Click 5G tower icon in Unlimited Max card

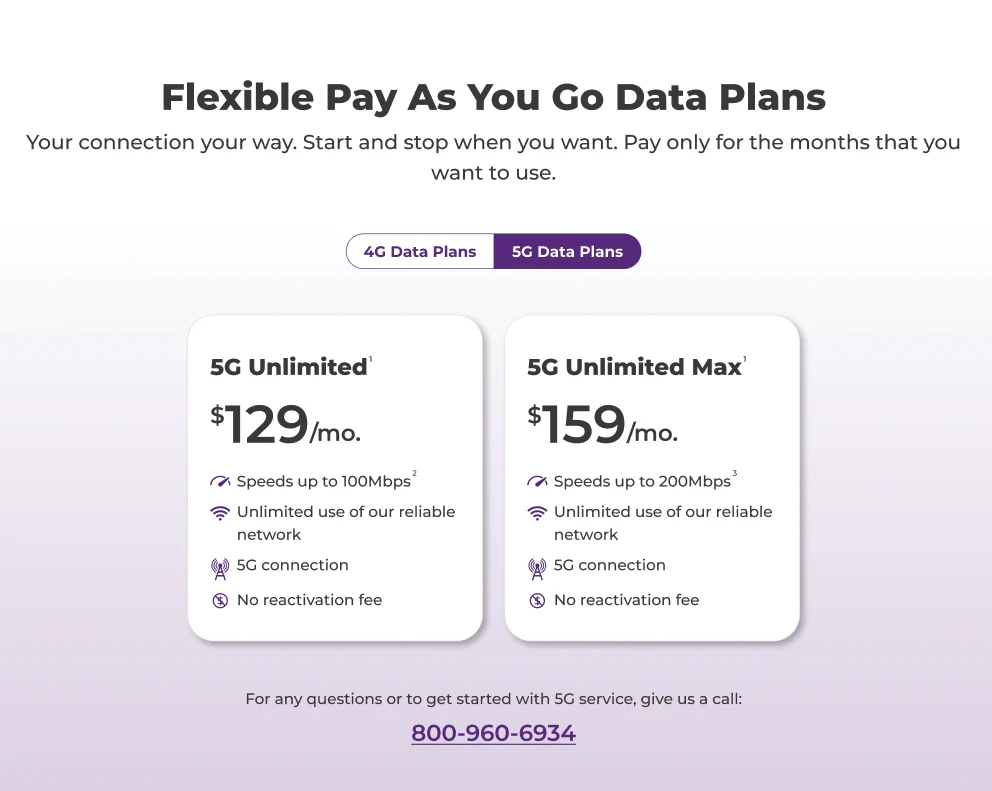tap(537, 568)
